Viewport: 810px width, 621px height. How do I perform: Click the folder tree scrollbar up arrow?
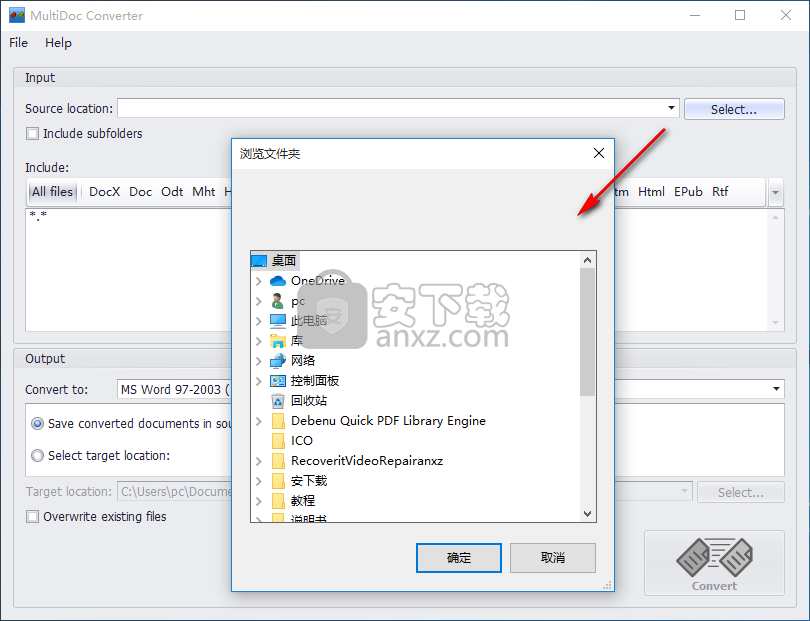click(587, 260)
